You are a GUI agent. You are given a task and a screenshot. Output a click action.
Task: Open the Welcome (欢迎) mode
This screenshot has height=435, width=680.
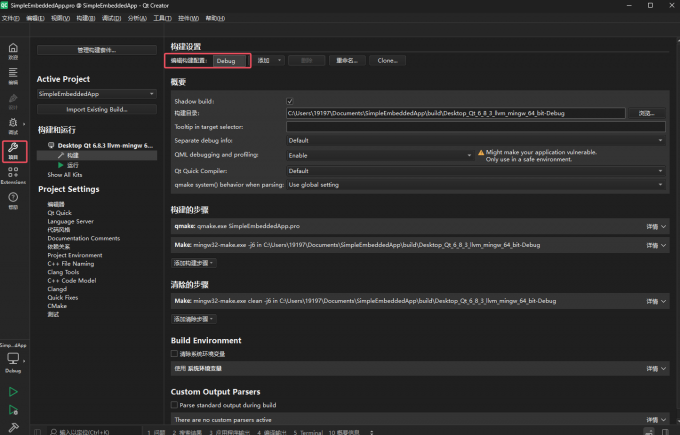(x=13, y=50)
